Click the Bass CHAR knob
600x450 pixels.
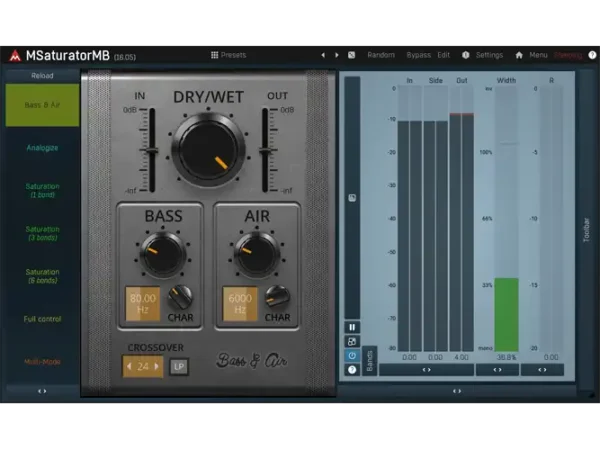click(179, 297)
